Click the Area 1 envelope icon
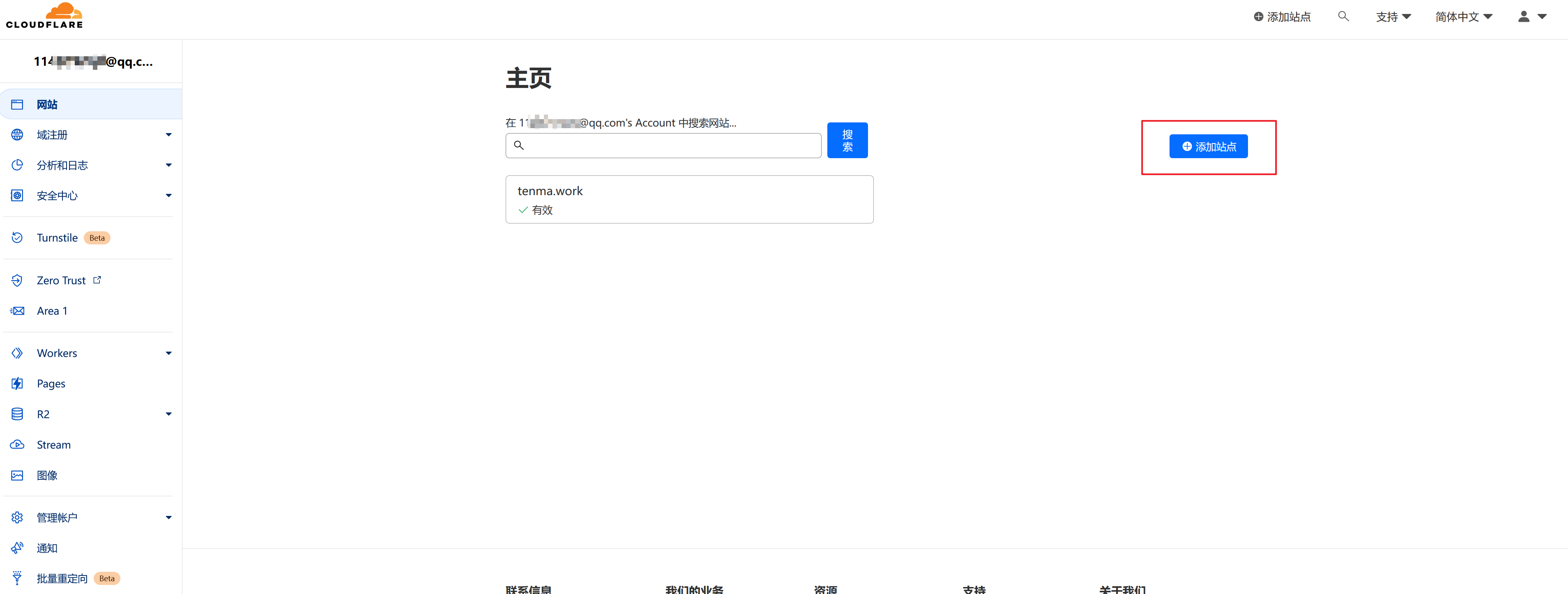Viewport: 1568px width, 594px height. [17, 311]
